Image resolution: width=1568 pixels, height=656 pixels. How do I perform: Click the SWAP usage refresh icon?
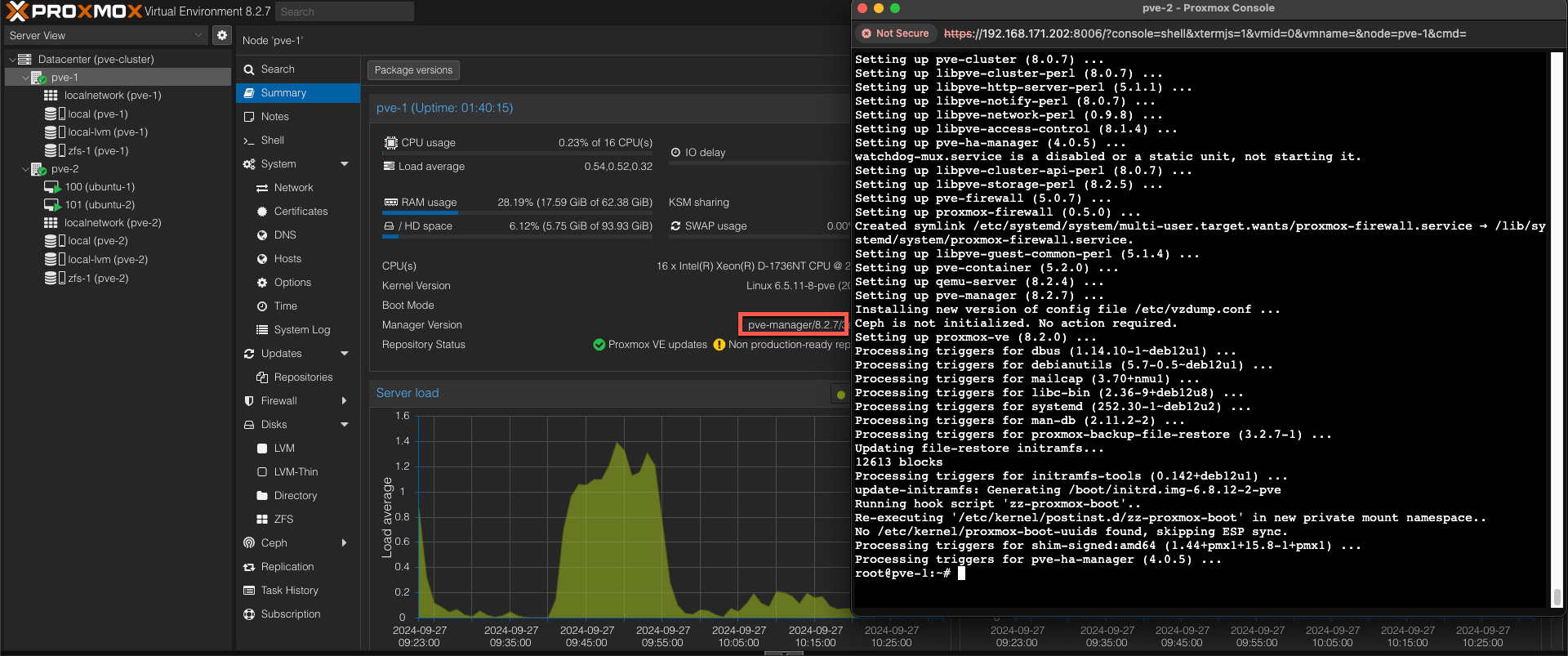[x=675, y=226]
